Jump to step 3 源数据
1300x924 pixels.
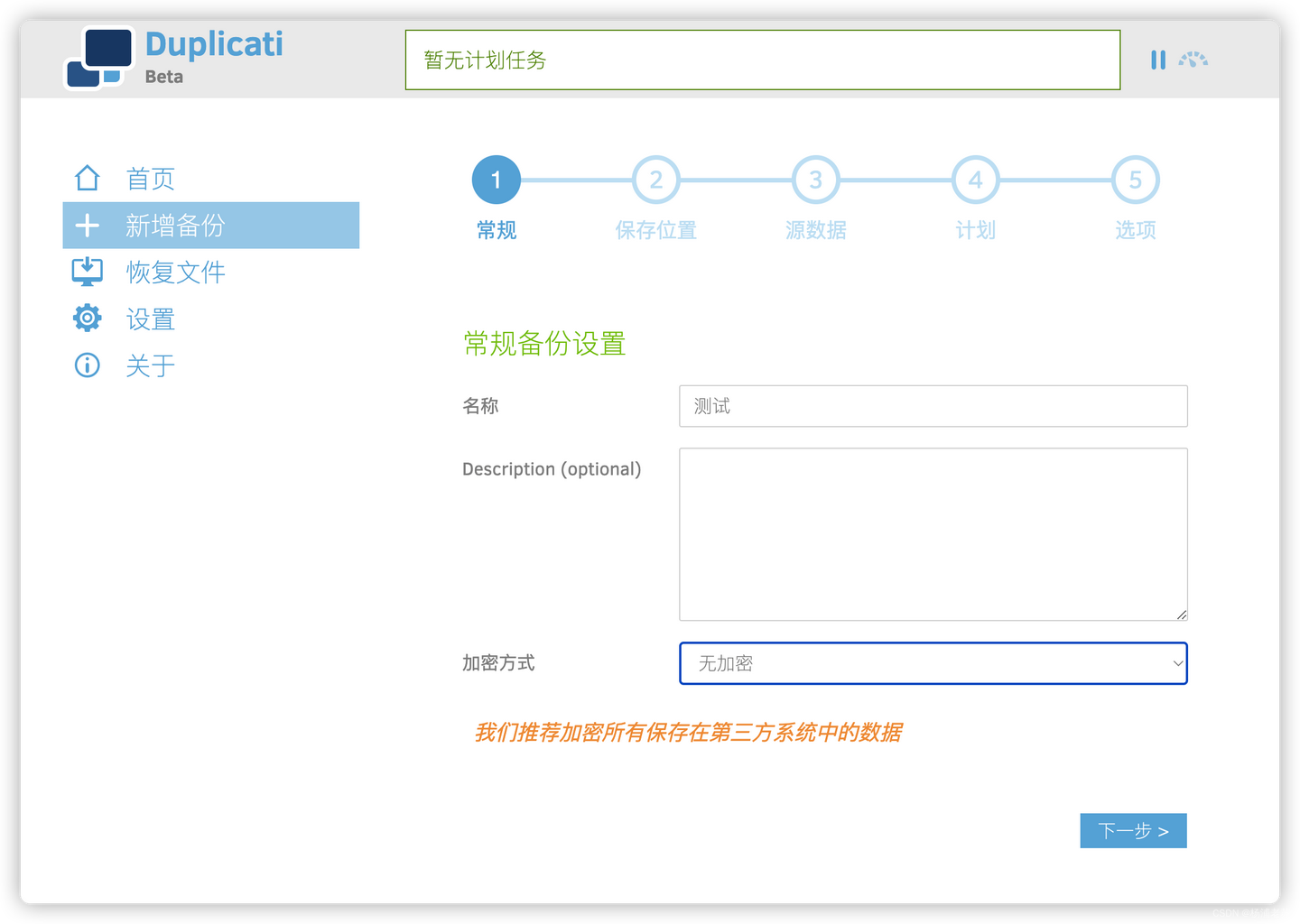(x=815, y=179)
